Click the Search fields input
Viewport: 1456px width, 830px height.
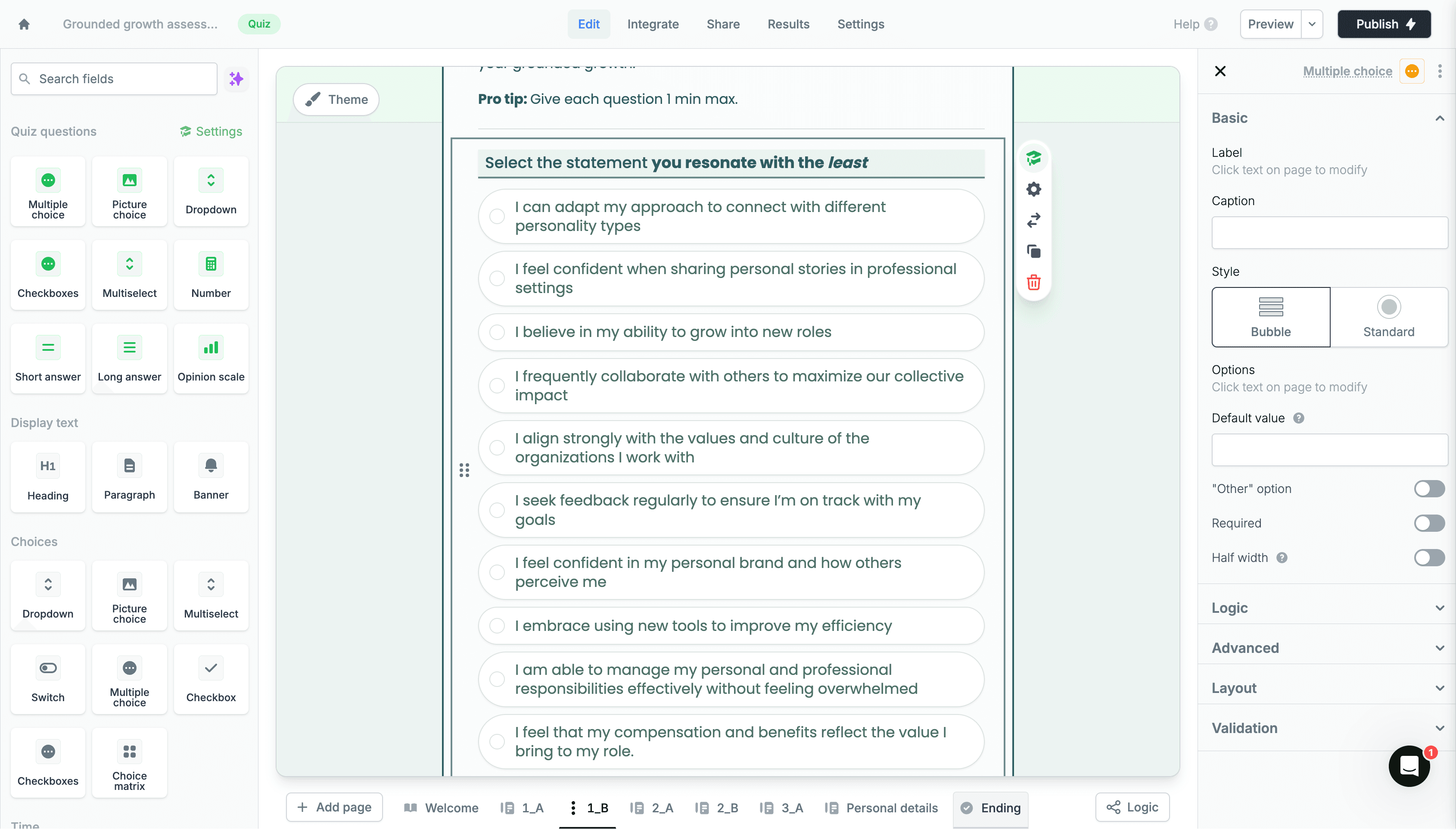(114, 79)
